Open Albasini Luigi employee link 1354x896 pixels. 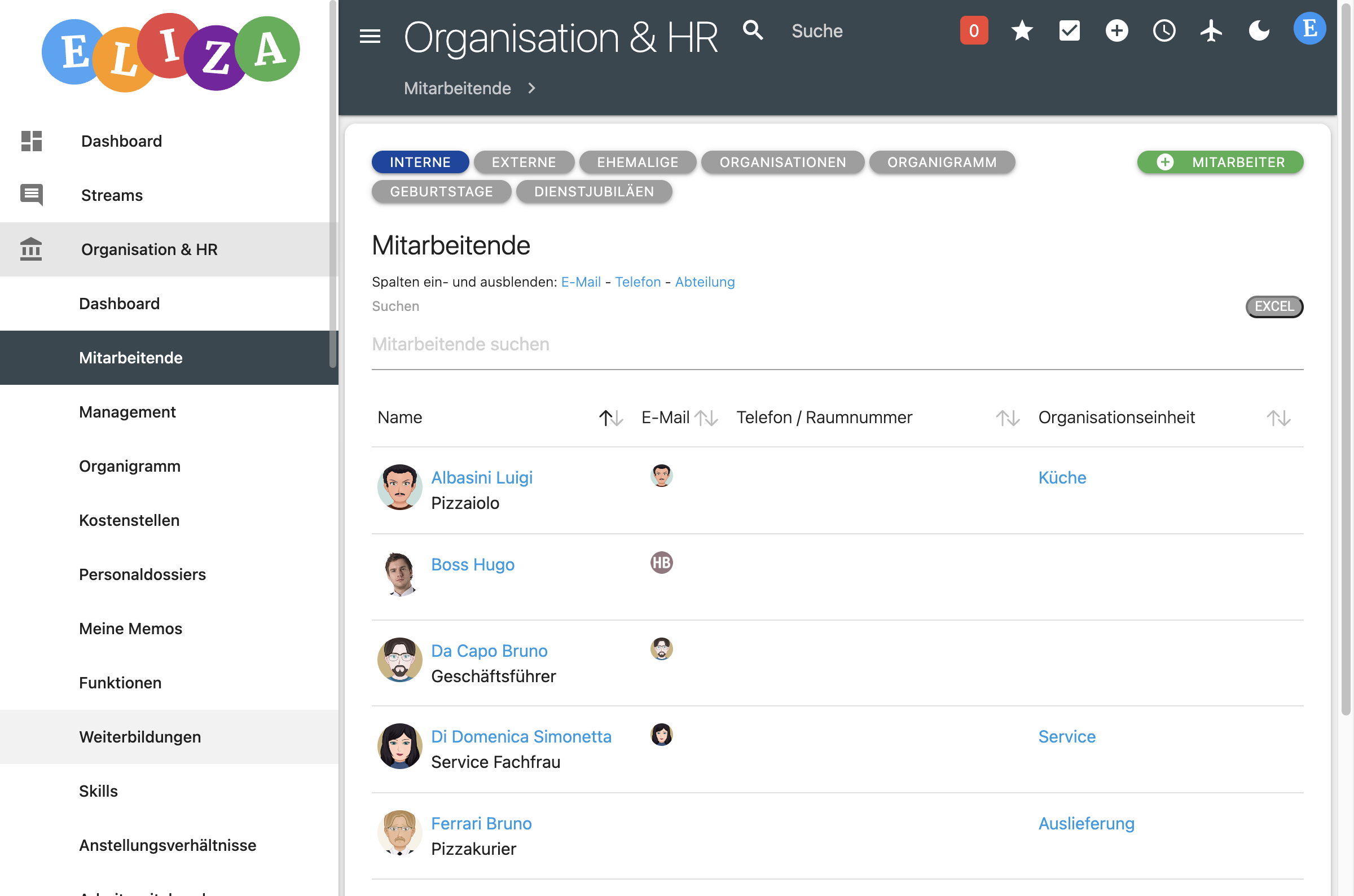click(482, 478)
